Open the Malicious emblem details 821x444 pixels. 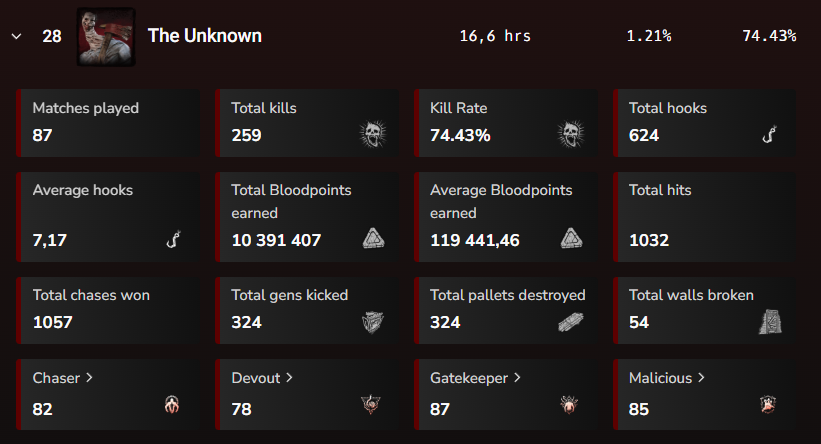tap(667, 378)
